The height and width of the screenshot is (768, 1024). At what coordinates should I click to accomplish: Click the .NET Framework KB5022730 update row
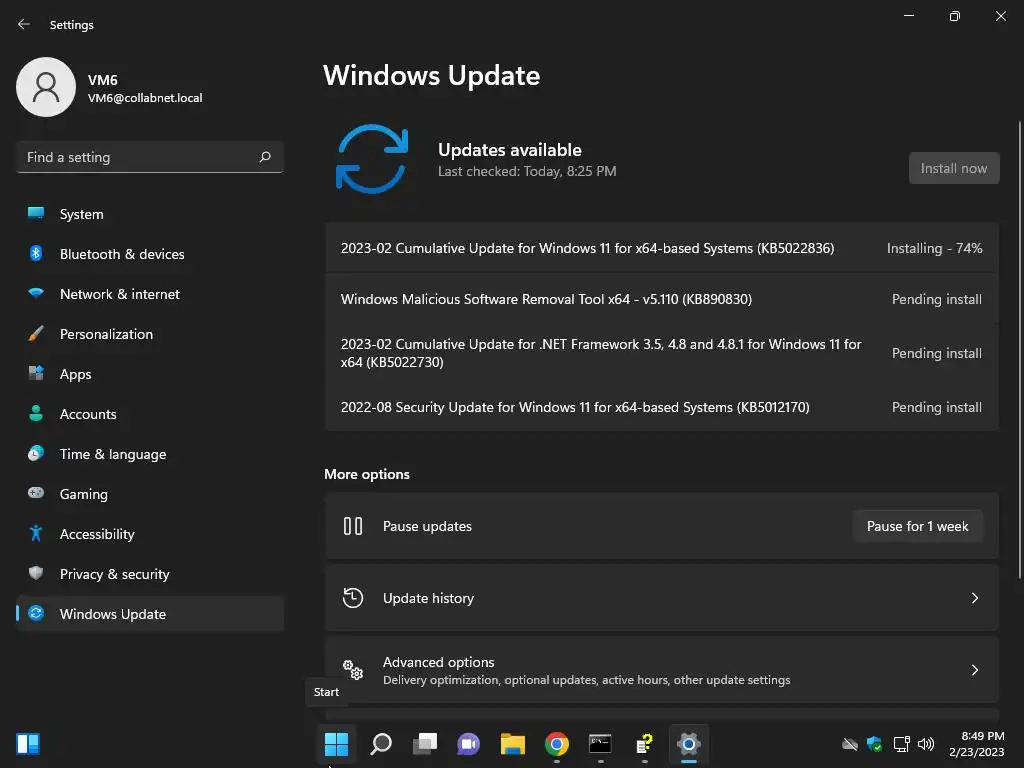(662, 353)
